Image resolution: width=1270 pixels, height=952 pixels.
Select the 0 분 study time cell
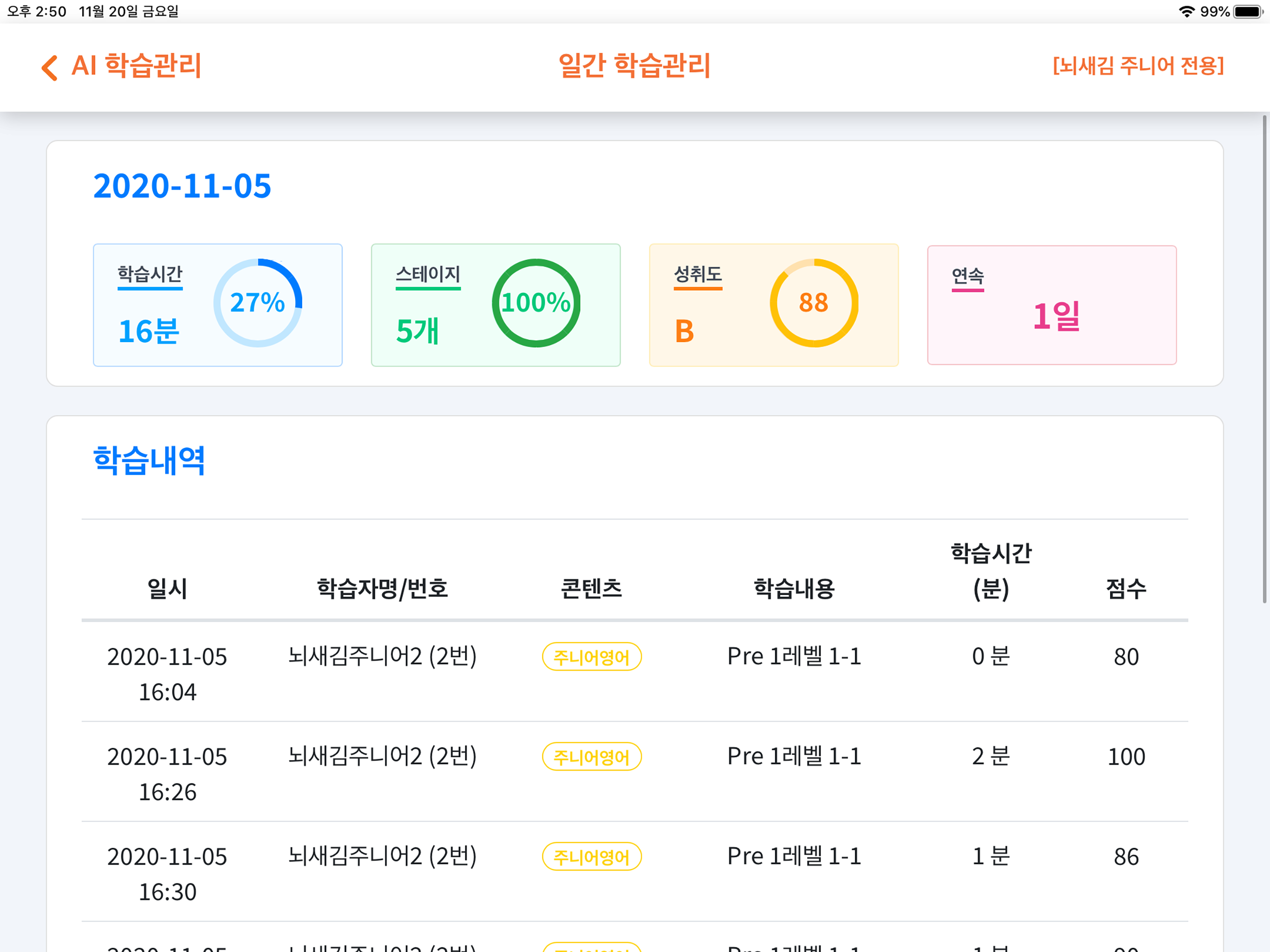coord(991,656)
